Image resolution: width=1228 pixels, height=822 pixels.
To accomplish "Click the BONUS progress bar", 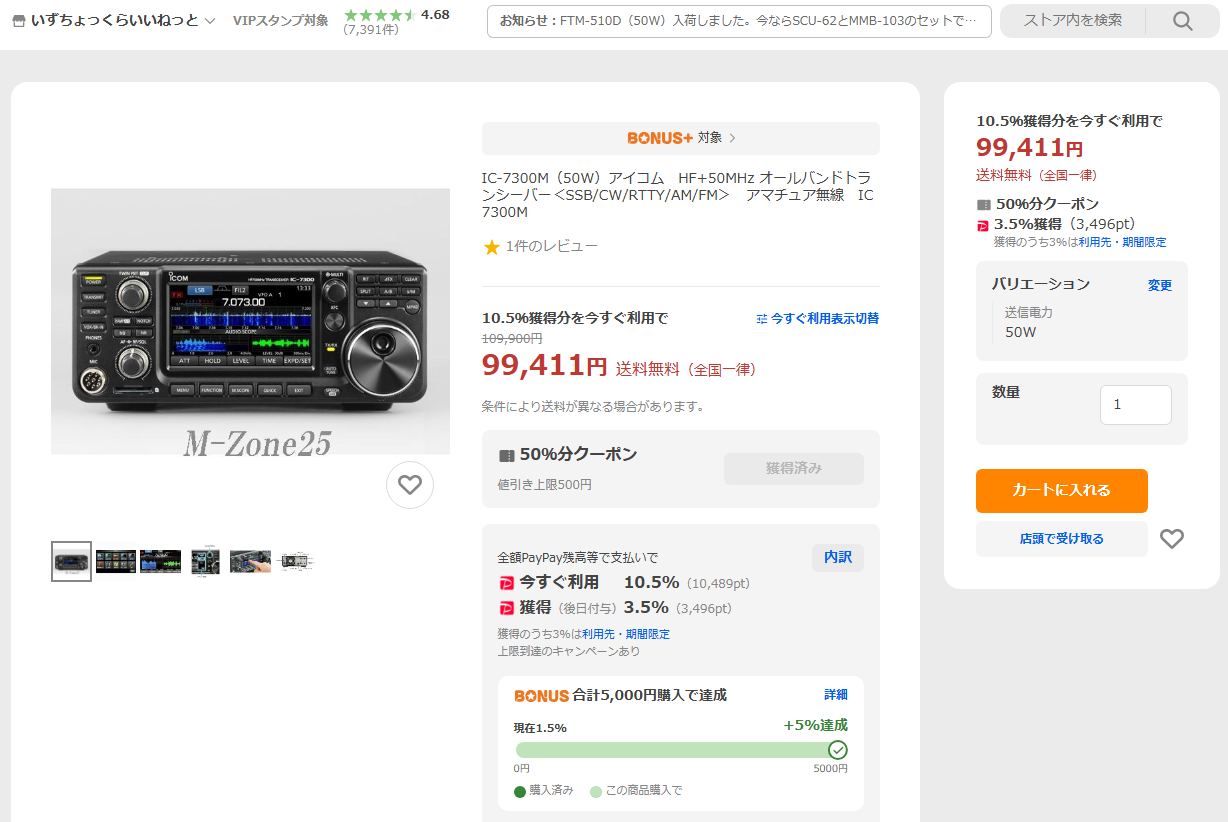I will pyautogui.click(x=681, y=750).
